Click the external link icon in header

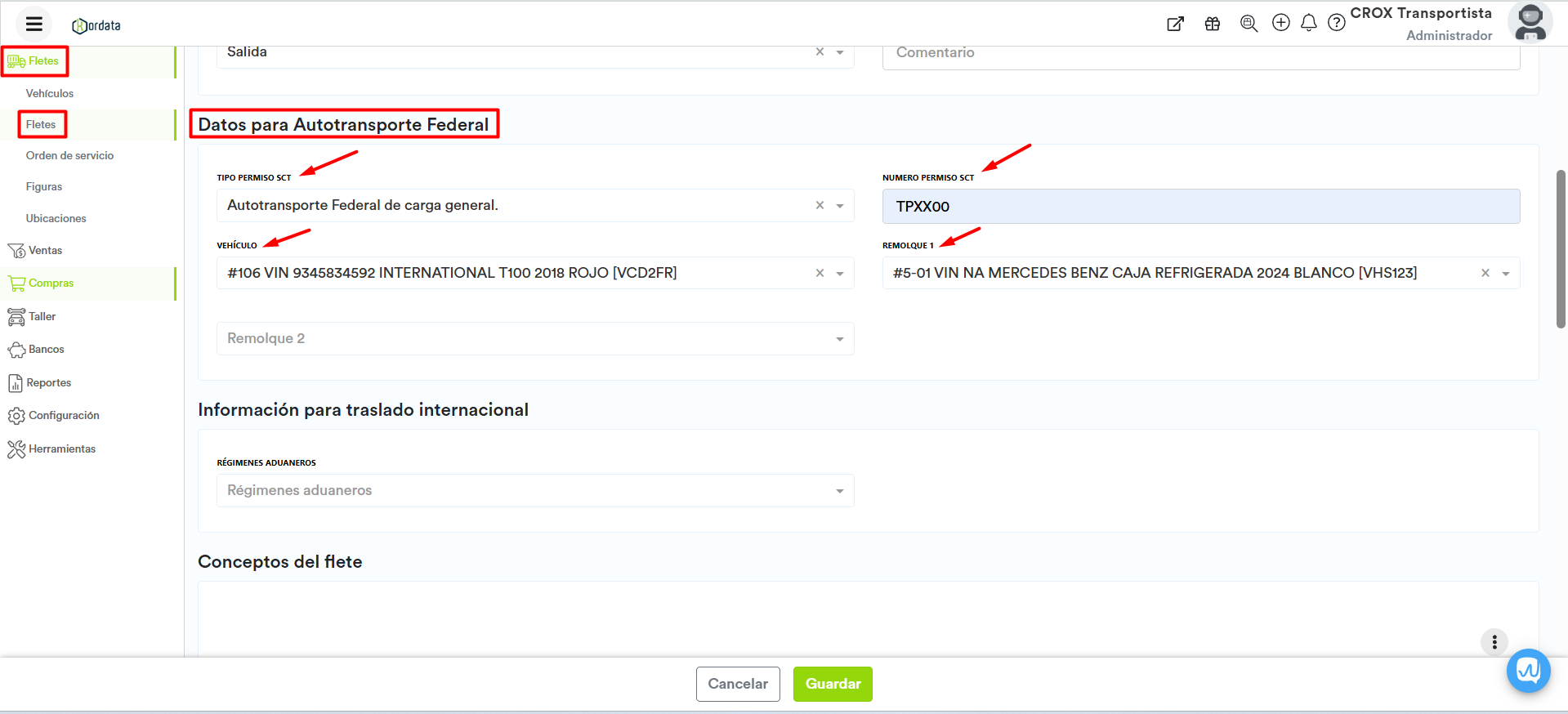pos(1175,24)
